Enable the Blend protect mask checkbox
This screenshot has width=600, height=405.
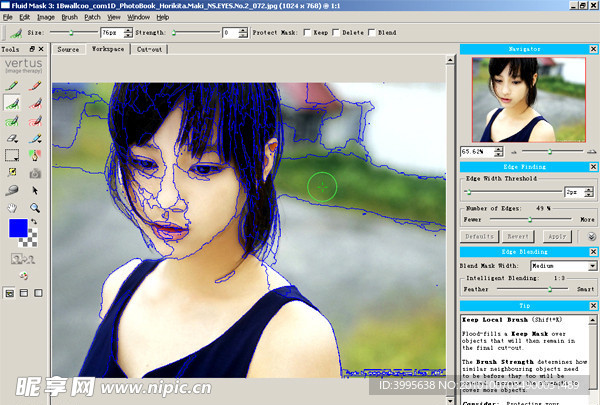pos(372,33)
